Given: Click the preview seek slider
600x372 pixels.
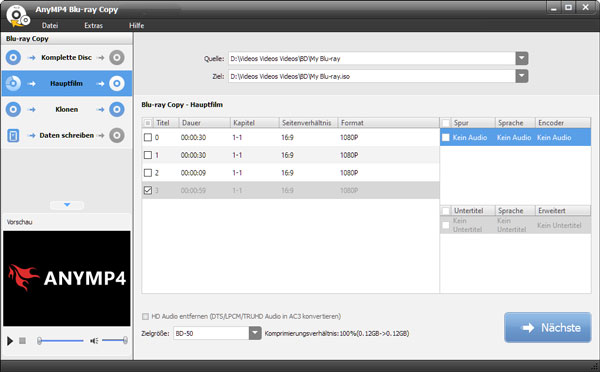Looking at the screenshot, I should tap(60, 341).
